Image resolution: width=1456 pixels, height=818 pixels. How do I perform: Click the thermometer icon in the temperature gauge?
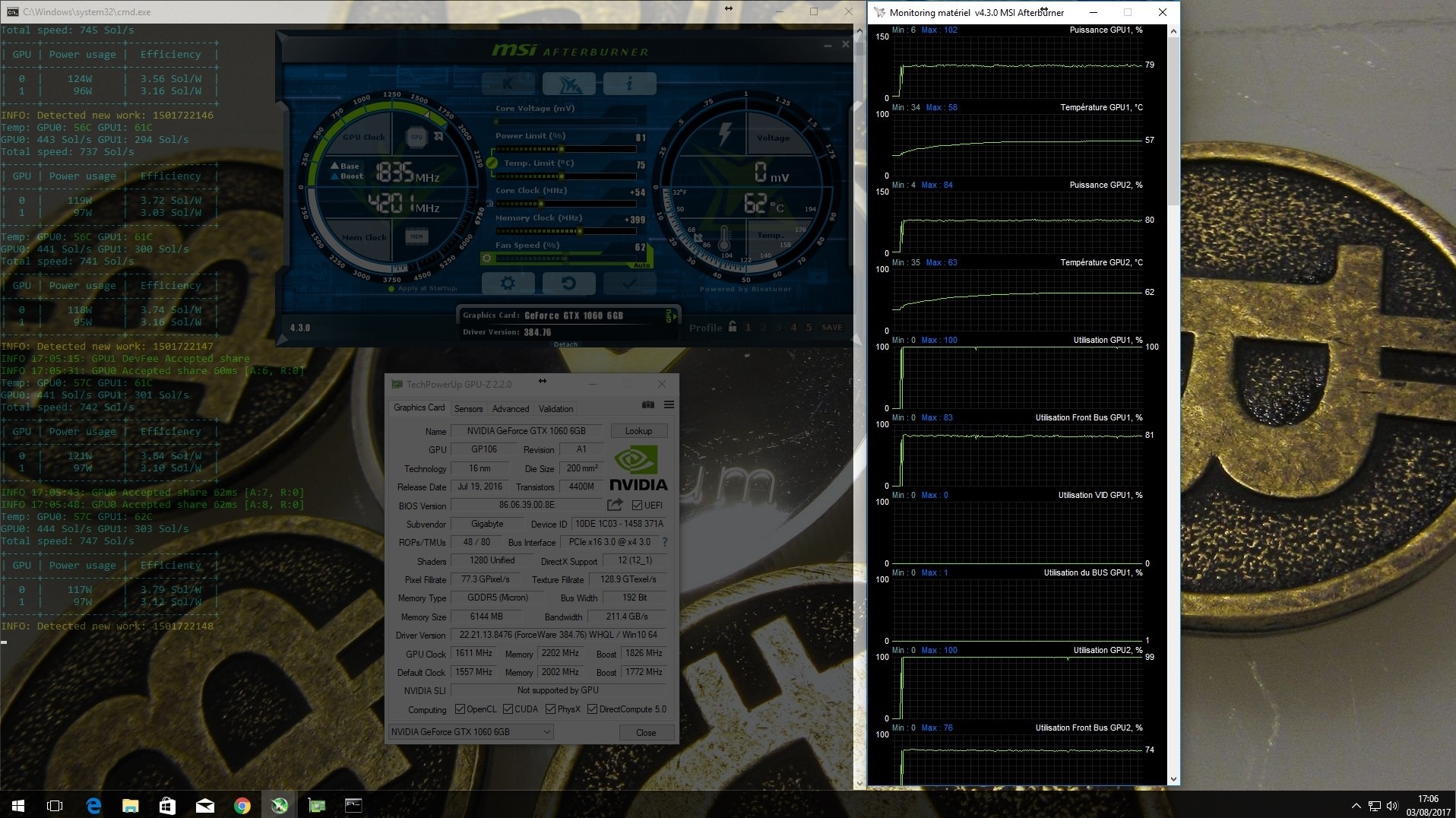click(x=723, y=239)
